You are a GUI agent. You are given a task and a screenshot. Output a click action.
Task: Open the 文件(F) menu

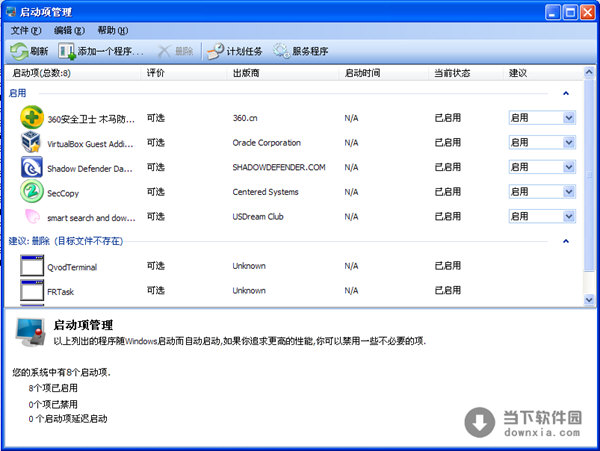[x=26, y=30]
